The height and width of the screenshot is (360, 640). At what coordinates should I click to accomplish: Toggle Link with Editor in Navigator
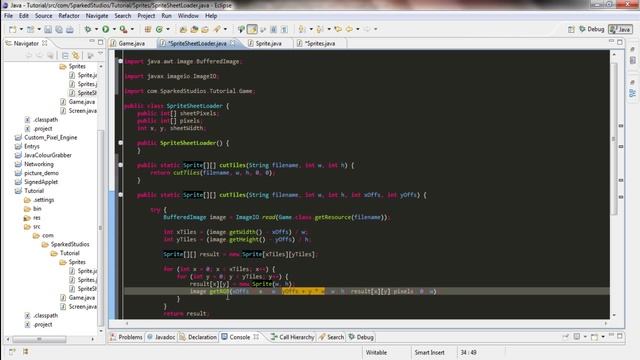76,55
